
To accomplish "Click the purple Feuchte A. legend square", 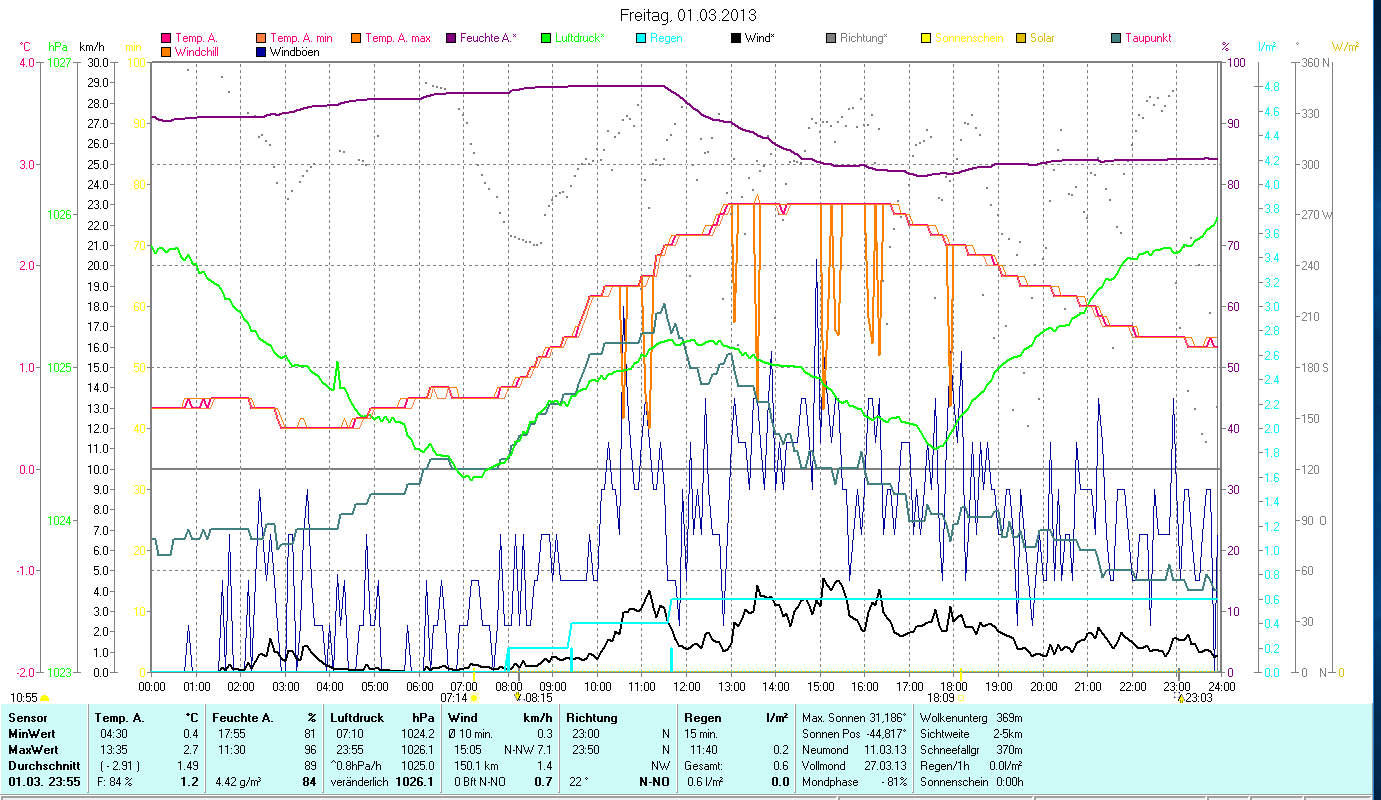I will coord(451,39).
